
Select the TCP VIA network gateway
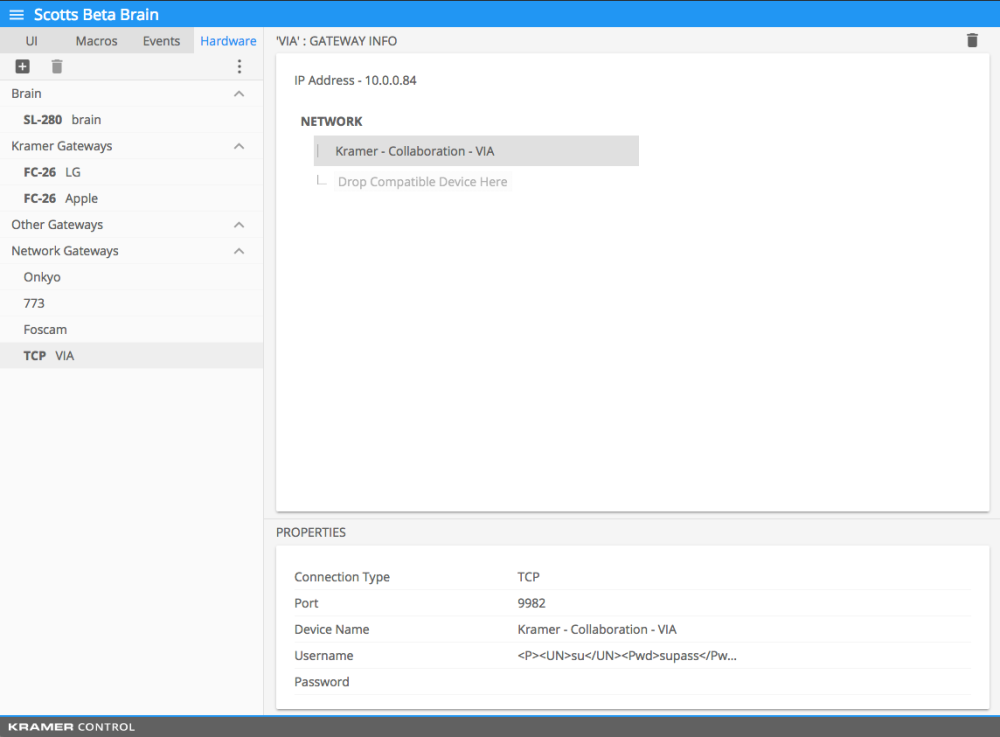click(x=131, y=356)
